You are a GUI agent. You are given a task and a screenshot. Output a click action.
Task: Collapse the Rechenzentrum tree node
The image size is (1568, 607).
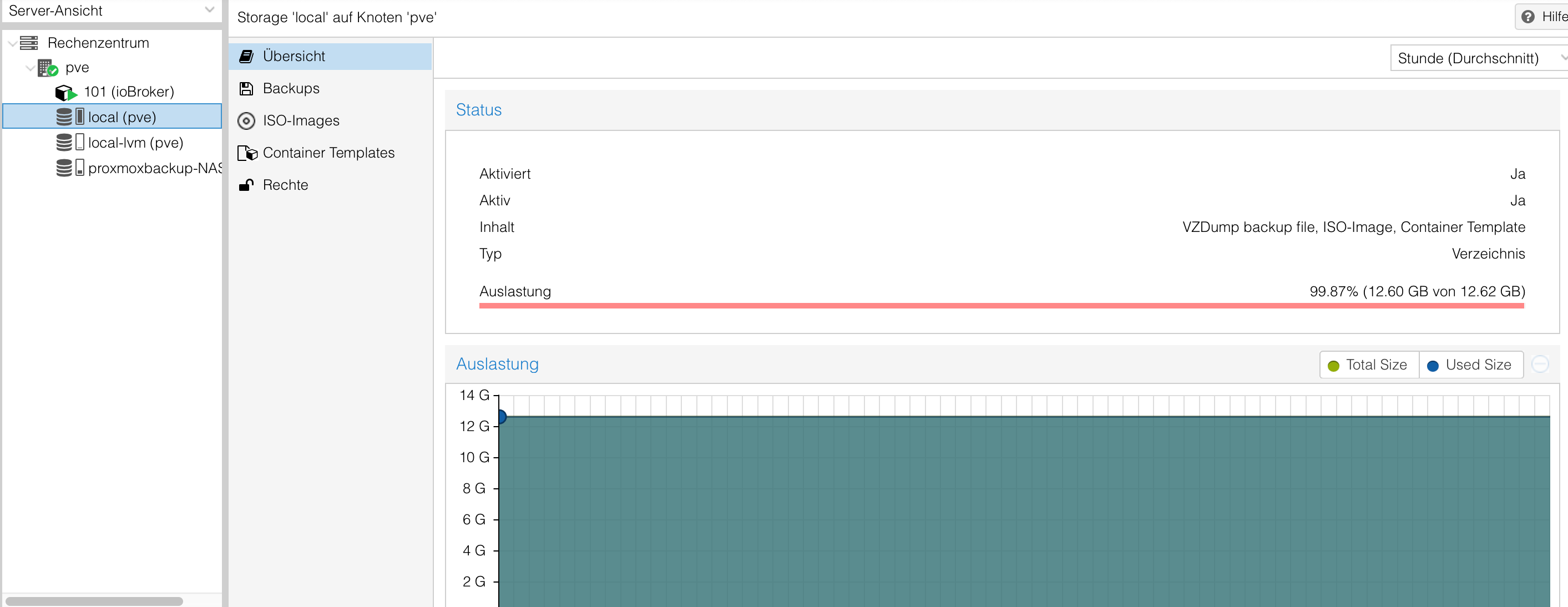click(12, 43)
